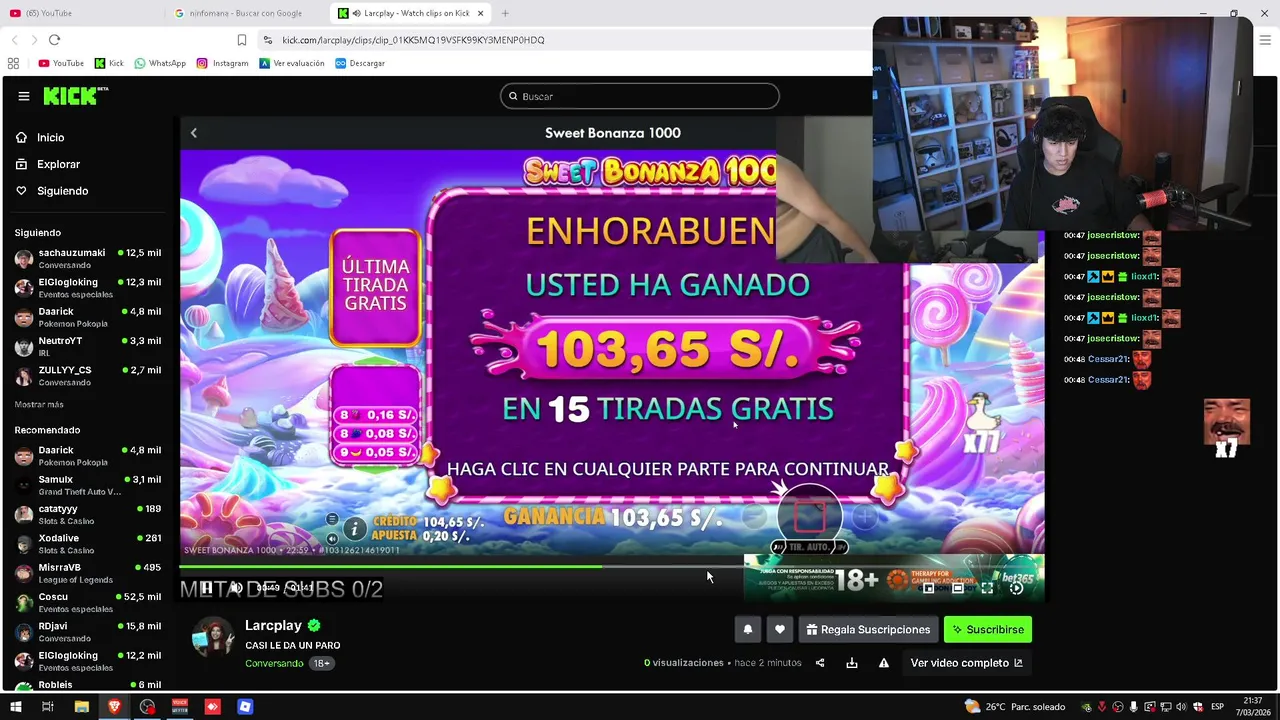Follow Larcplay with the heart button
1280x720 pixels.
pos(780,630)
